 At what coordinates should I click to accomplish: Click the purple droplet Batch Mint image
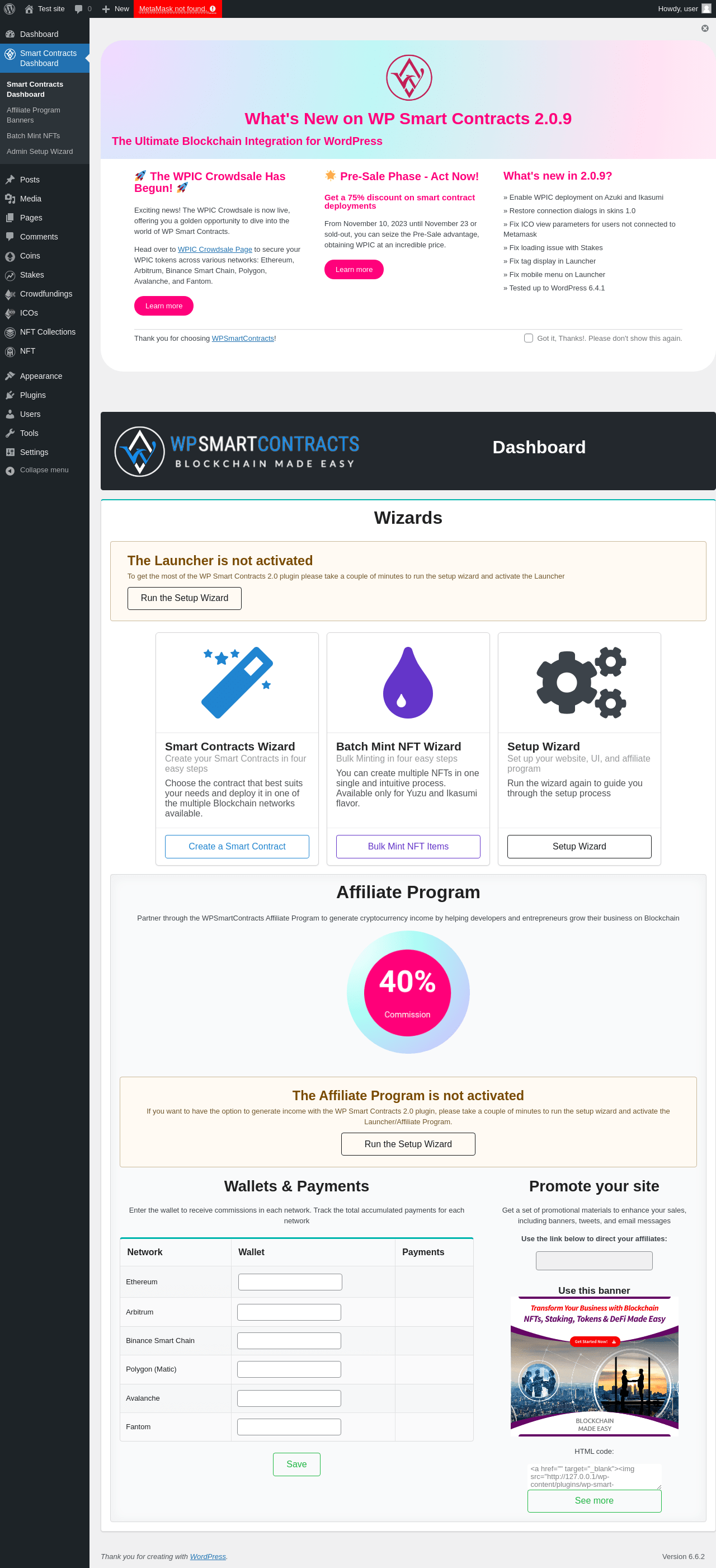click(408, 682)
